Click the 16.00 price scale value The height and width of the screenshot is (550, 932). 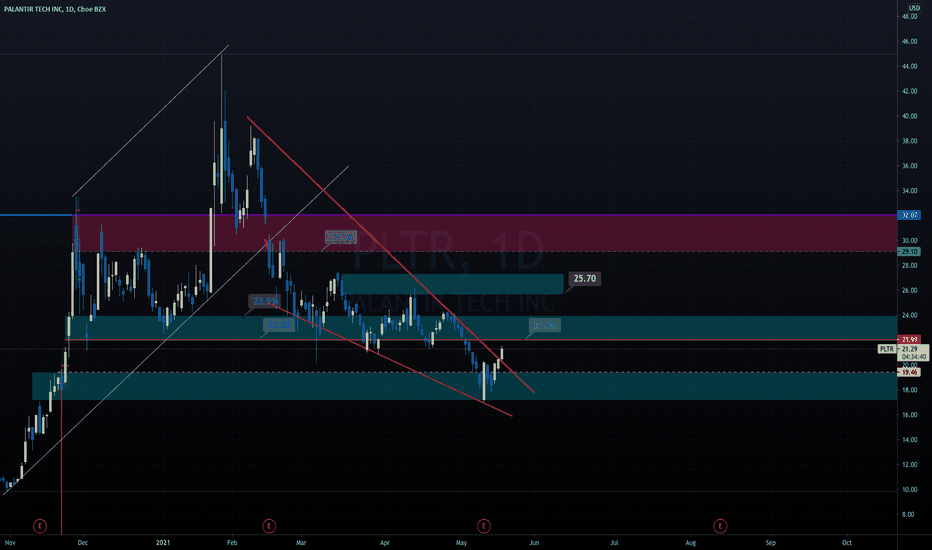click(909, 415)
